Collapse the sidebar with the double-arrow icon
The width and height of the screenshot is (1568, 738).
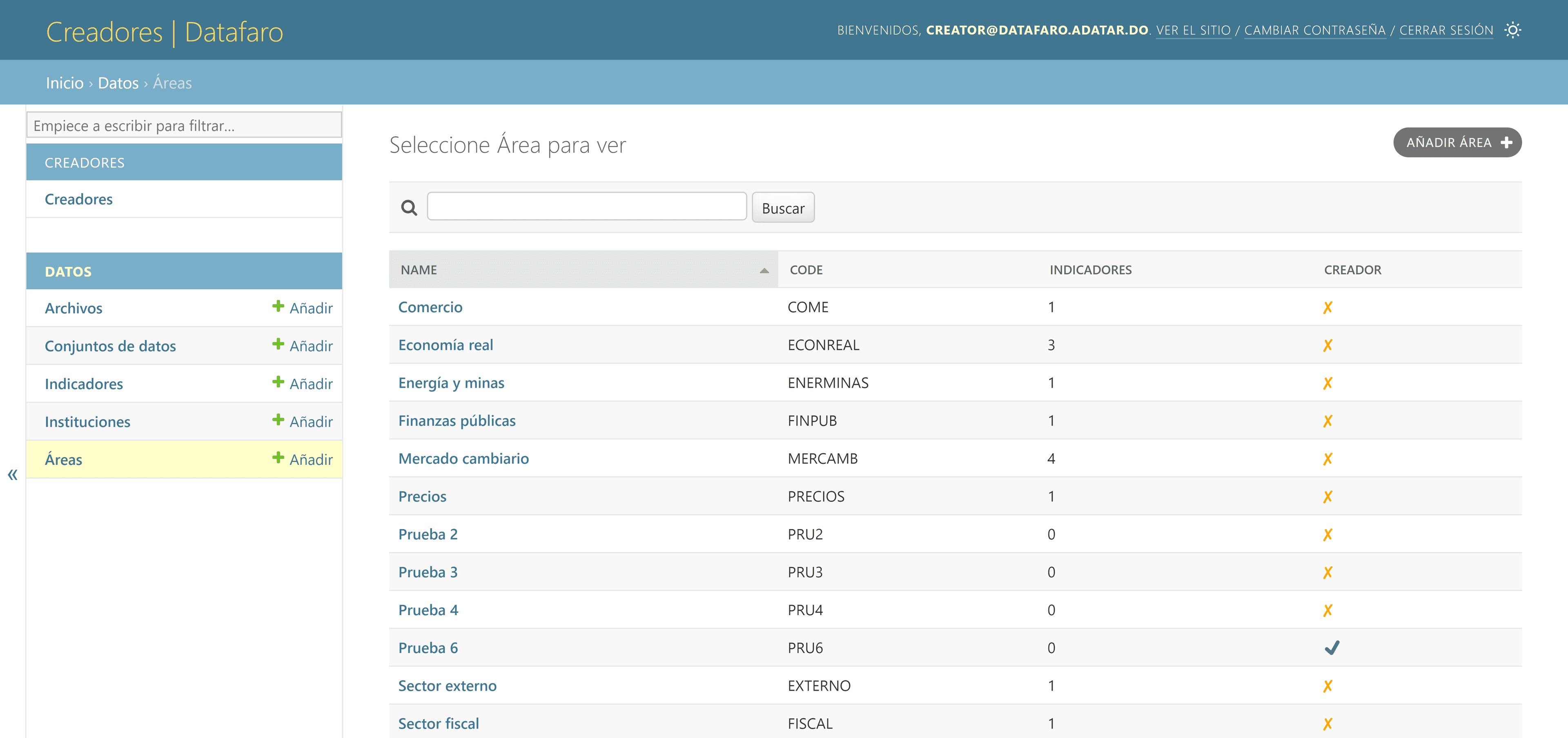click(x=13, y=475)
